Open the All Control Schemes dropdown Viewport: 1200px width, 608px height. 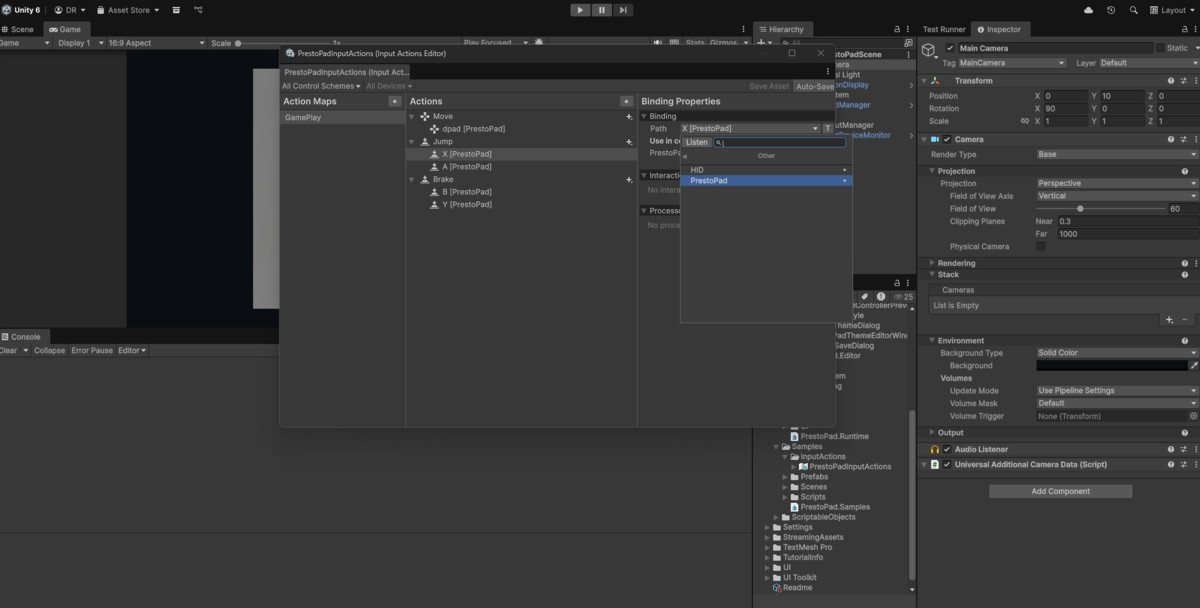point(320,86)
